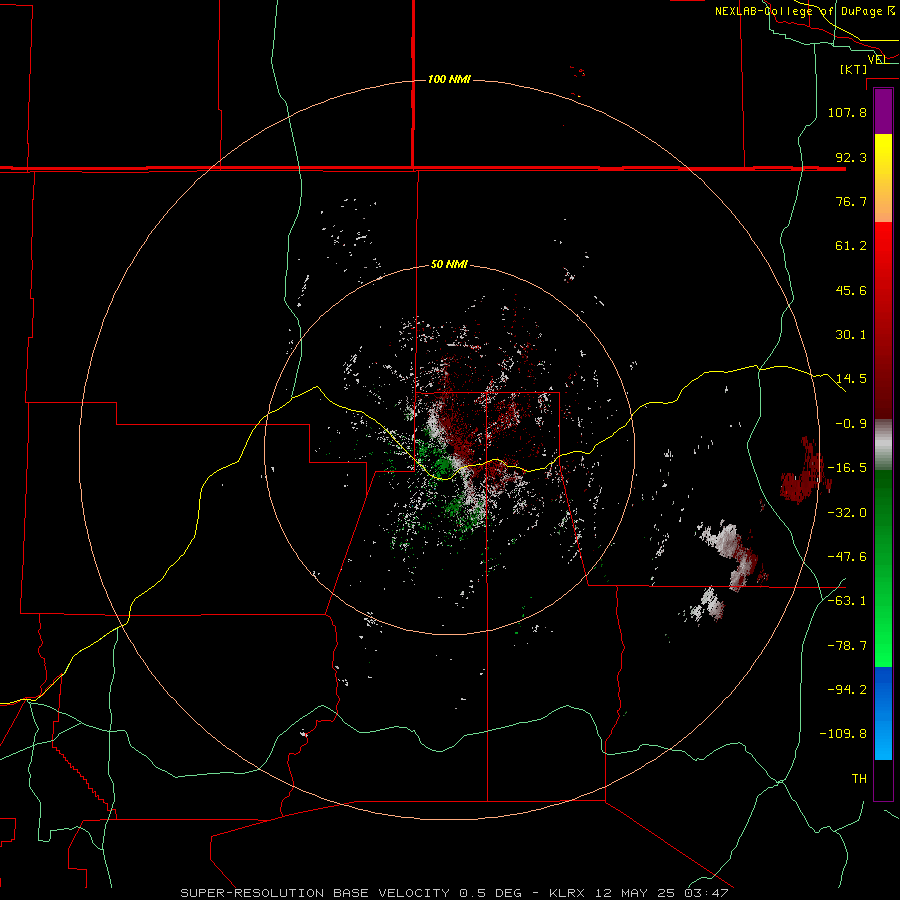Pick the gray near-zero segment of color bar
Viewport: 900px width, 900px height.
click(883, 445)
